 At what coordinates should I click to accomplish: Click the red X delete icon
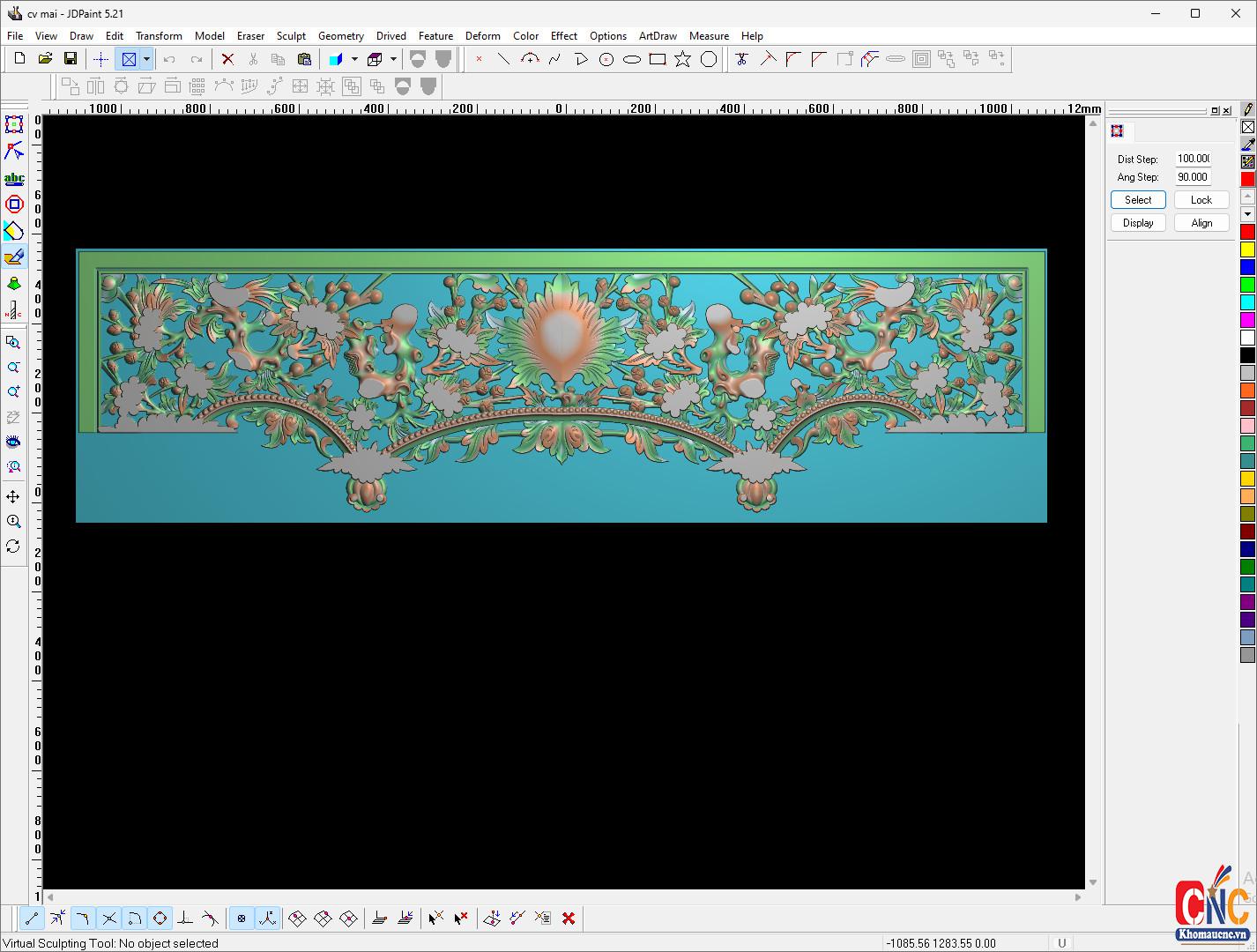227,59
